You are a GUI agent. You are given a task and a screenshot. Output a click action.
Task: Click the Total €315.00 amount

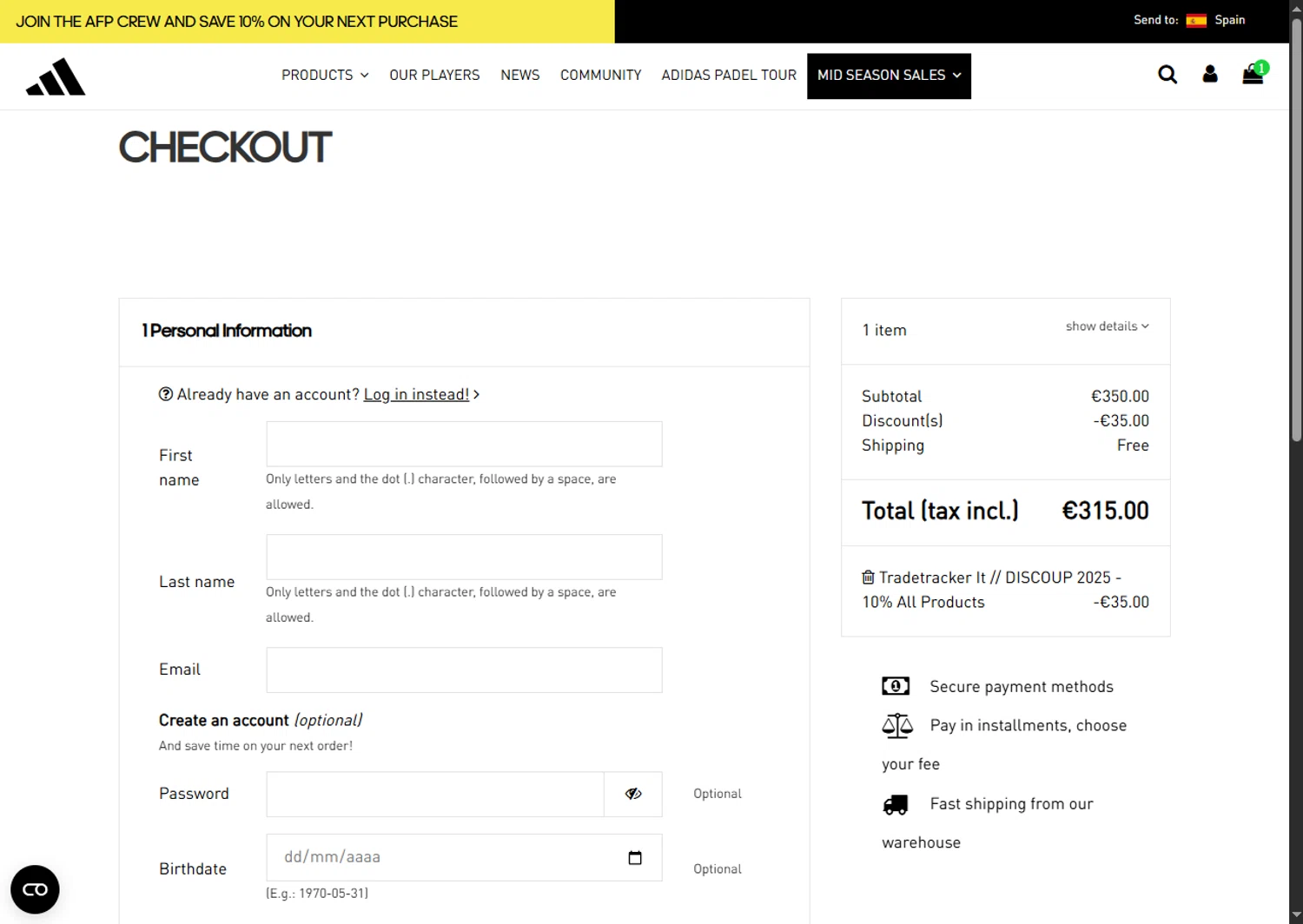click(x=1105, y=511)
